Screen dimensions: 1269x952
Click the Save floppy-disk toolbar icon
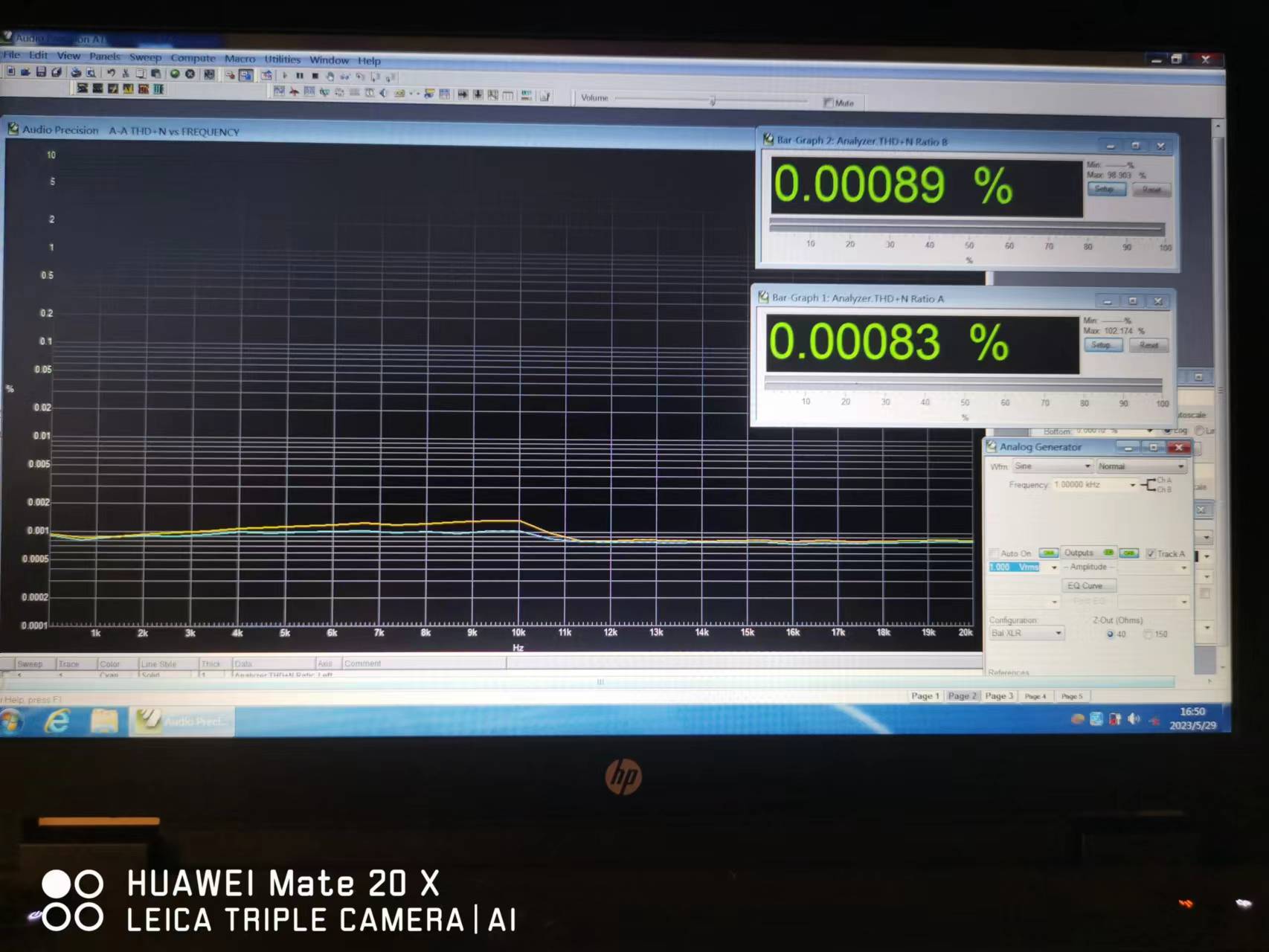[41, 71]
